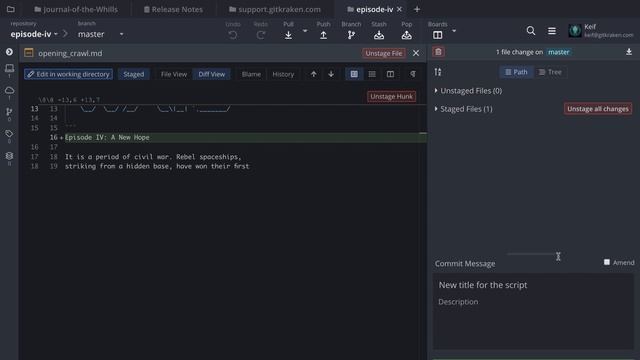Select Path file listing mode
640x360 pixels.
click(x=516, y=72)
